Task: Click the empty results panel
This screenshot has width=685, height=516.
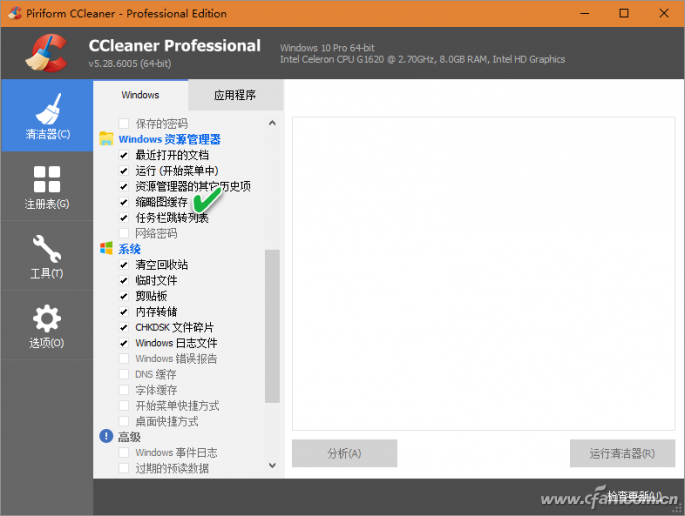Action: [x=484, y=274]
